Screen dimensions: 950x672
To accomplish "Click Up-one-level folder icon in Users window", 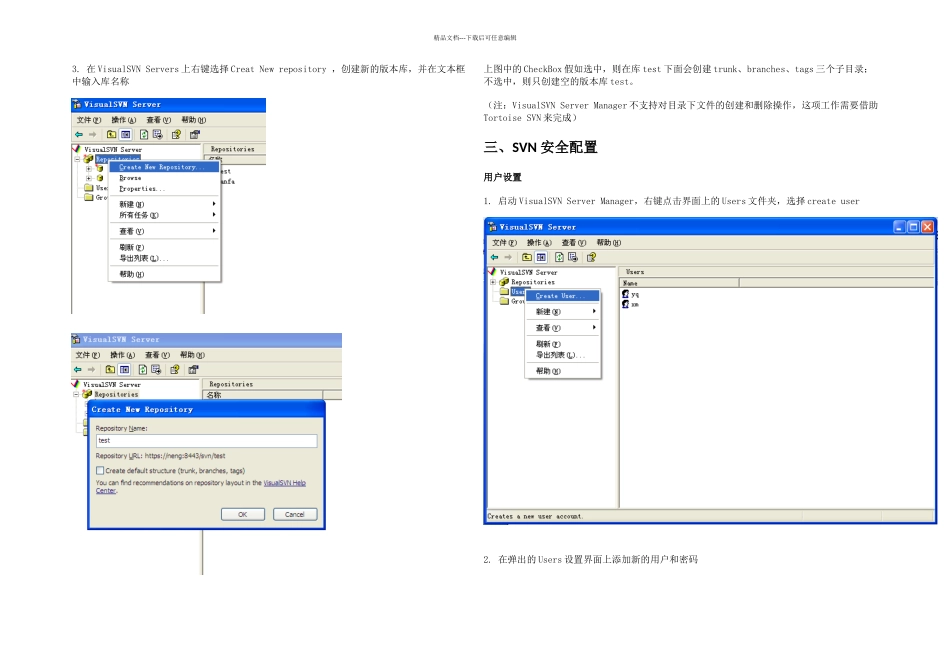I will (527, 258).
